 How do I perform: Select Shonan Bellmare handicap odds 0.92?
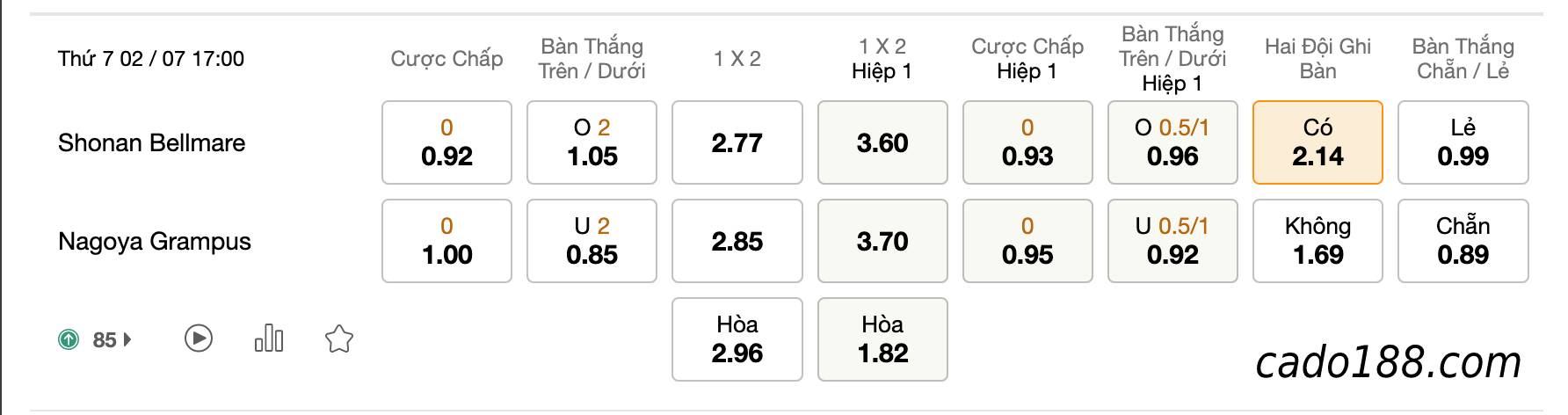point(446,142)
